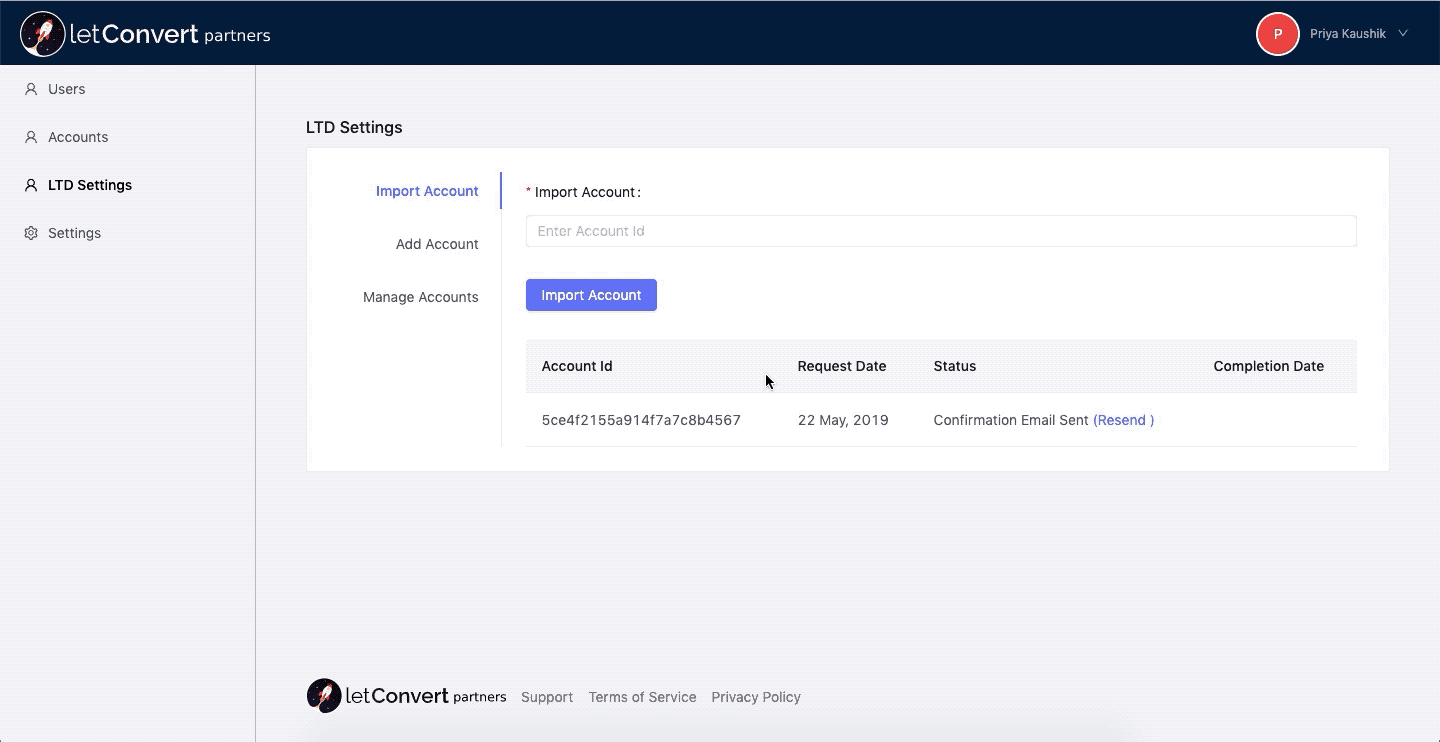
Task: Click account ID 5ce4f2155a914f7a7c8b4567 row
Action: [x=641, y=420]
